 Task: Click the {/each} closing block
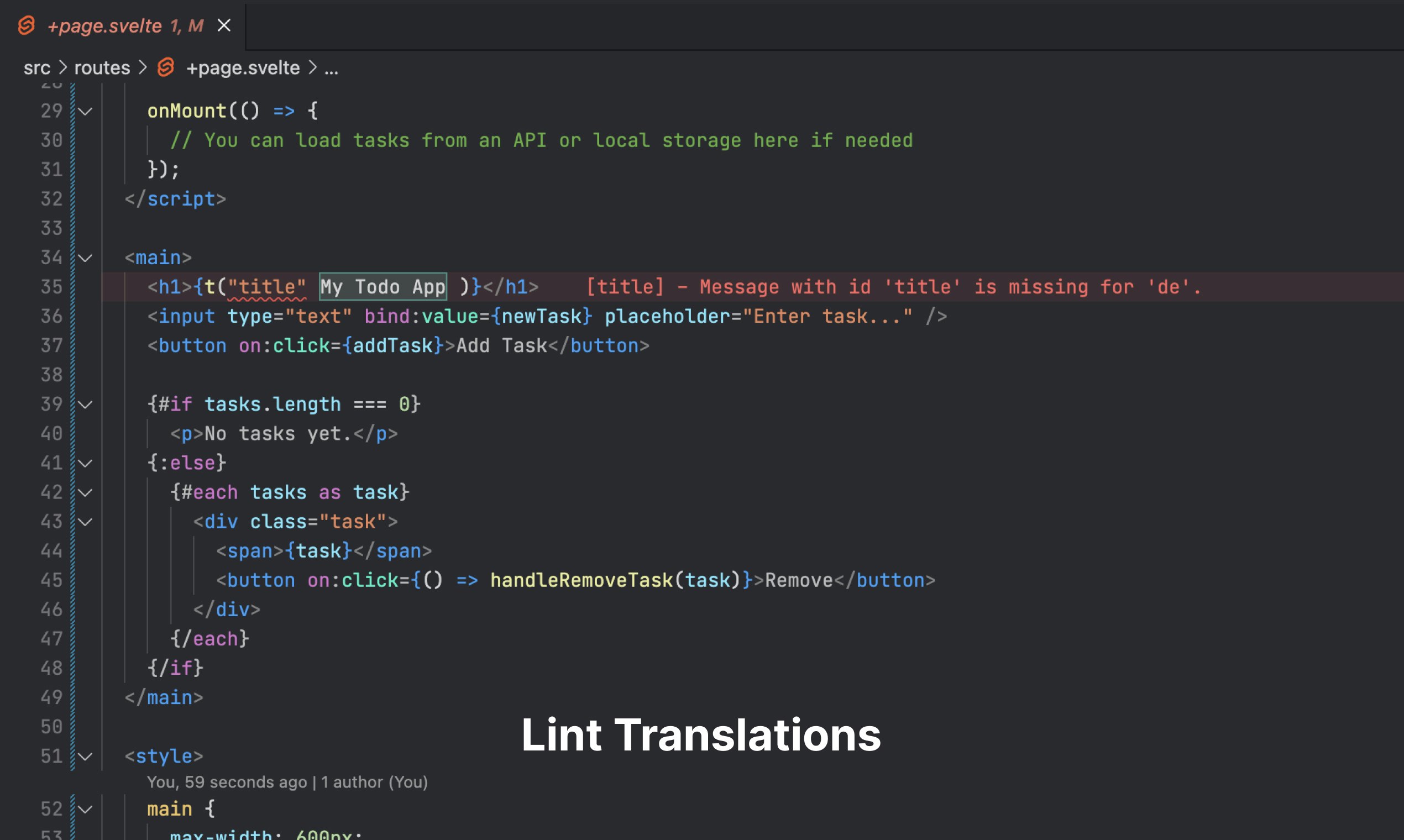click(x=209, y=639)
